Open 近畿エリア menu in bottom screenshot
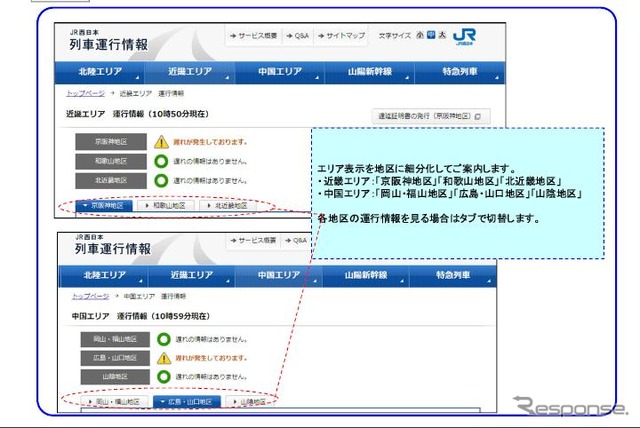Viewport: 640px width, 428px height. pos(191,275)
